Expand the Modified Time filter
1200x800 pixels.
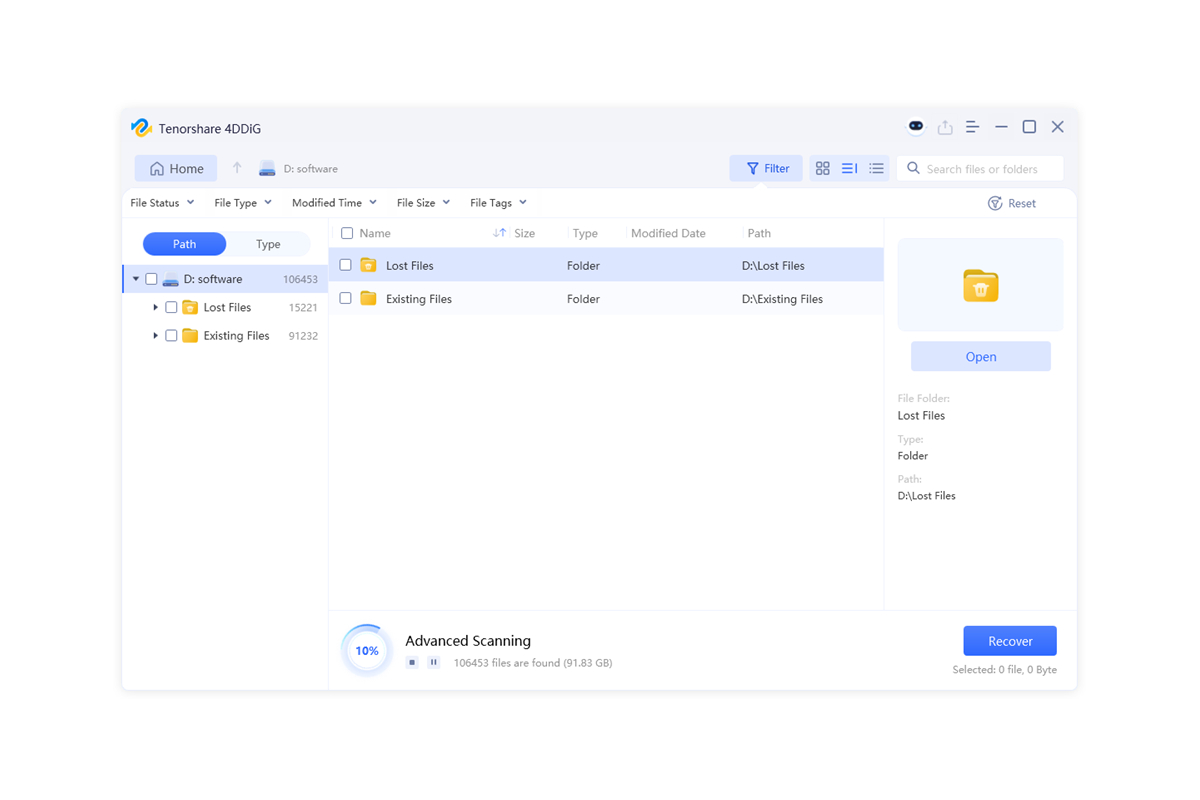(333, 202)
